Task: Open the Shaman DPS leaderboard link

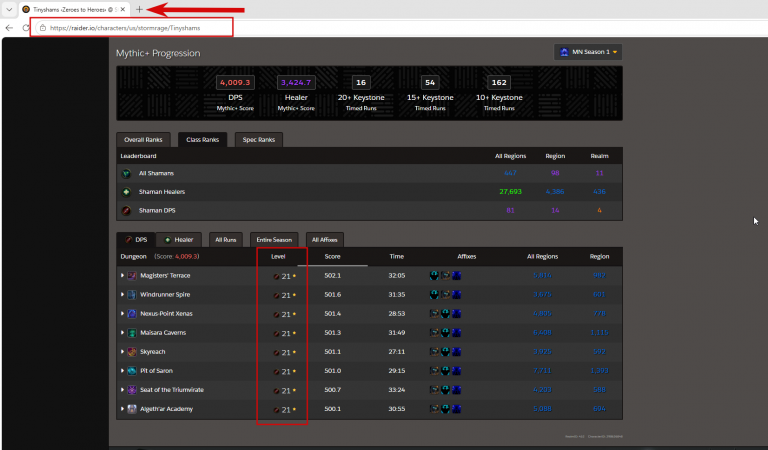Action: pyautogui.click(x=157, y=211)
